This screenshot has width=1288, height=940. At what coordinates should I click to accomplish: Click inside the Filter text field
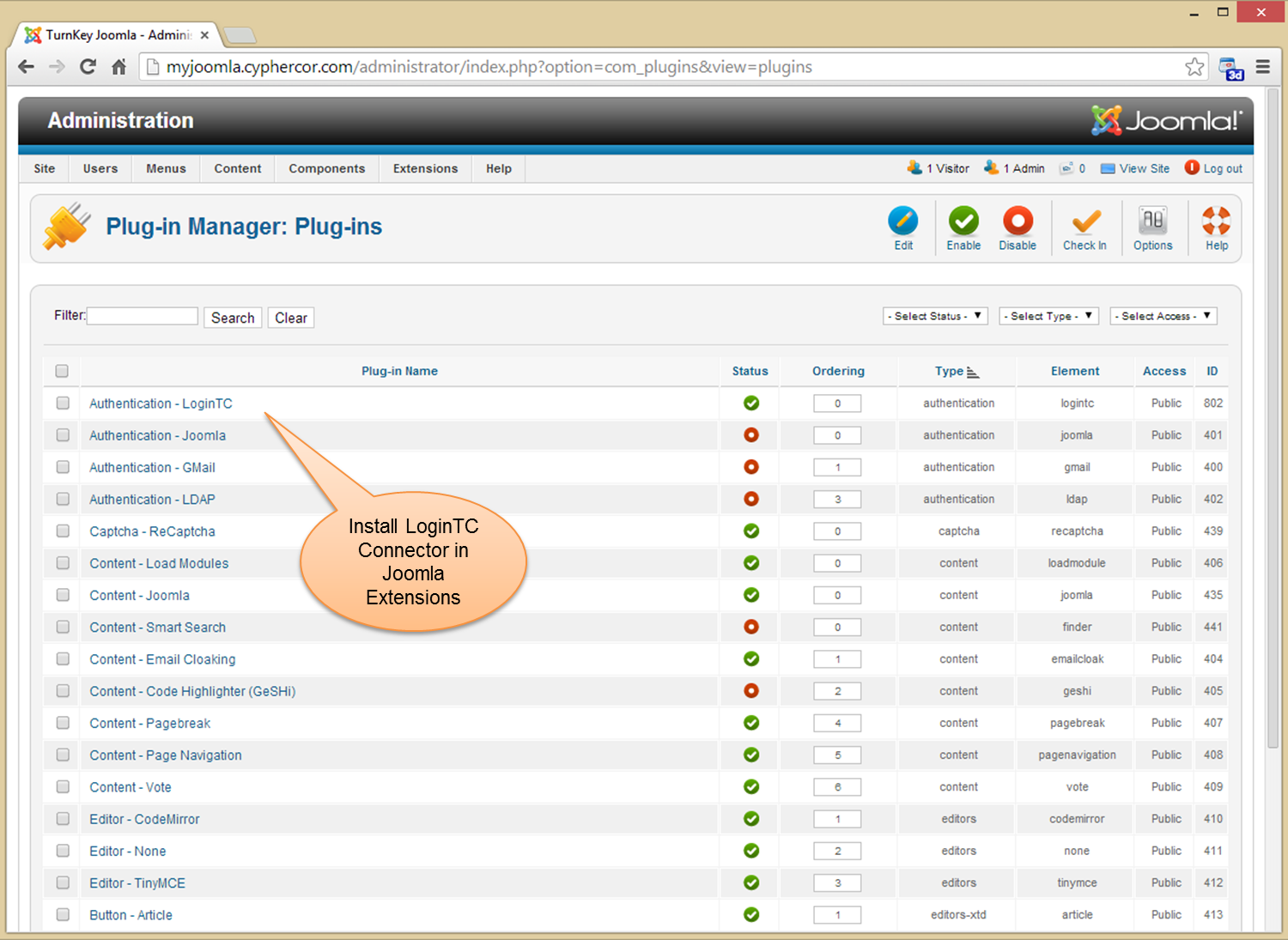tap(143, 316)
